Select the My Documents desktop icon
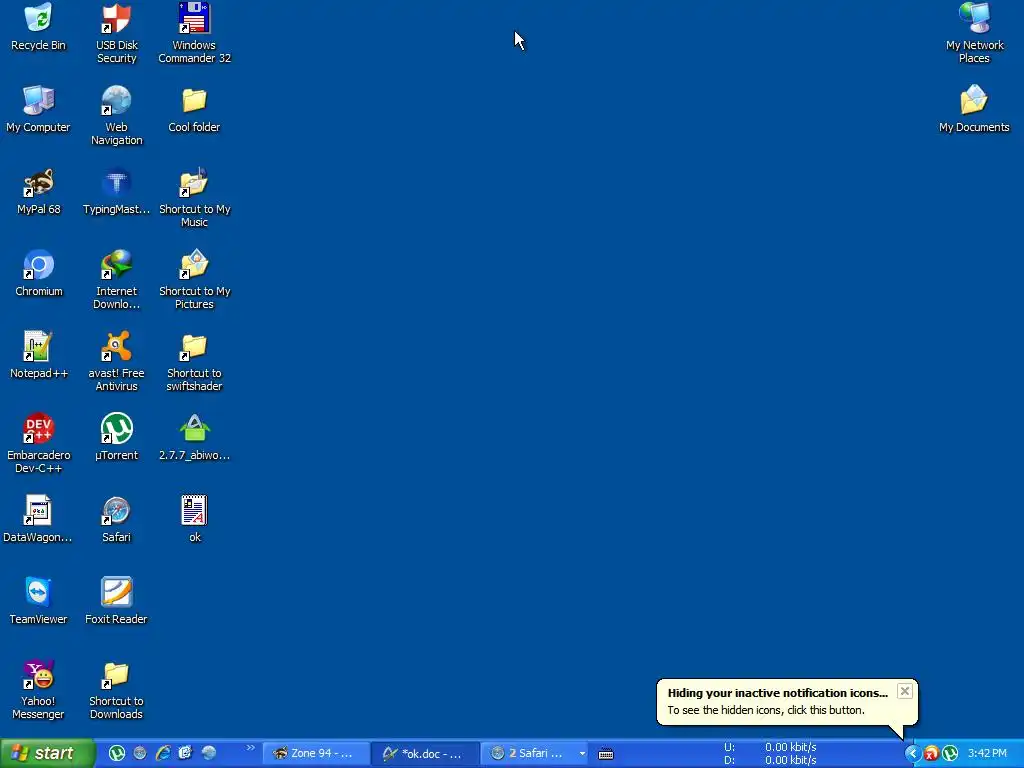Screen dimensions: 1024x768 click(x=974, y=109)
